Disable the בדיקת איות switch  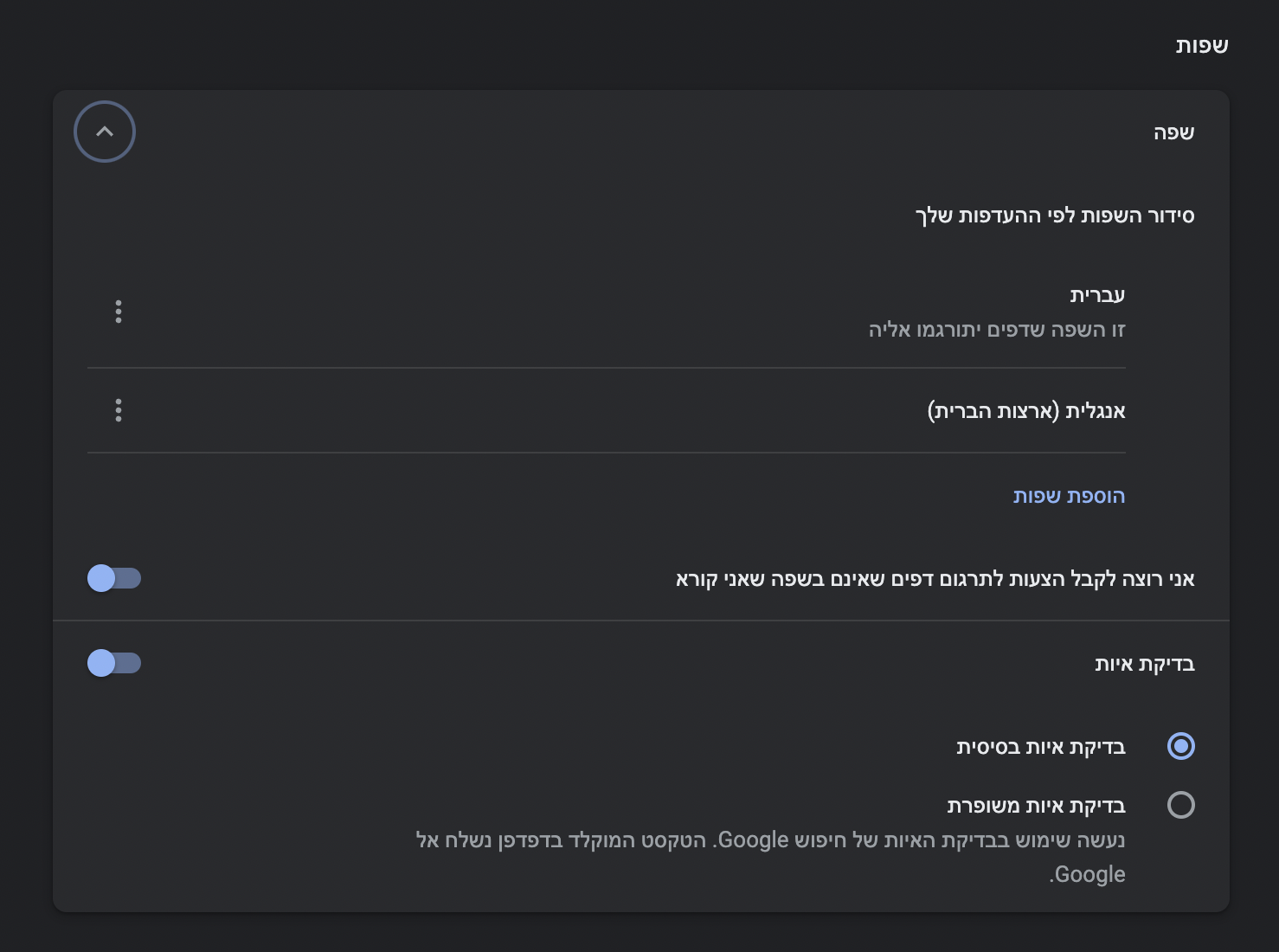point(113,663)
